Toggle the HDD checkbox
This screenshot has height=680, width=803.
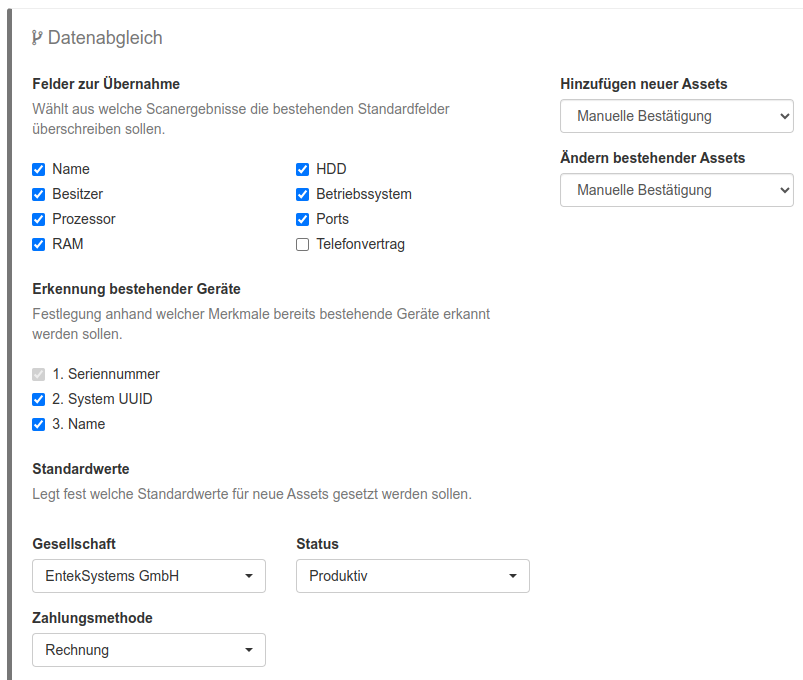pyautogui.click(x=303, y=169)
